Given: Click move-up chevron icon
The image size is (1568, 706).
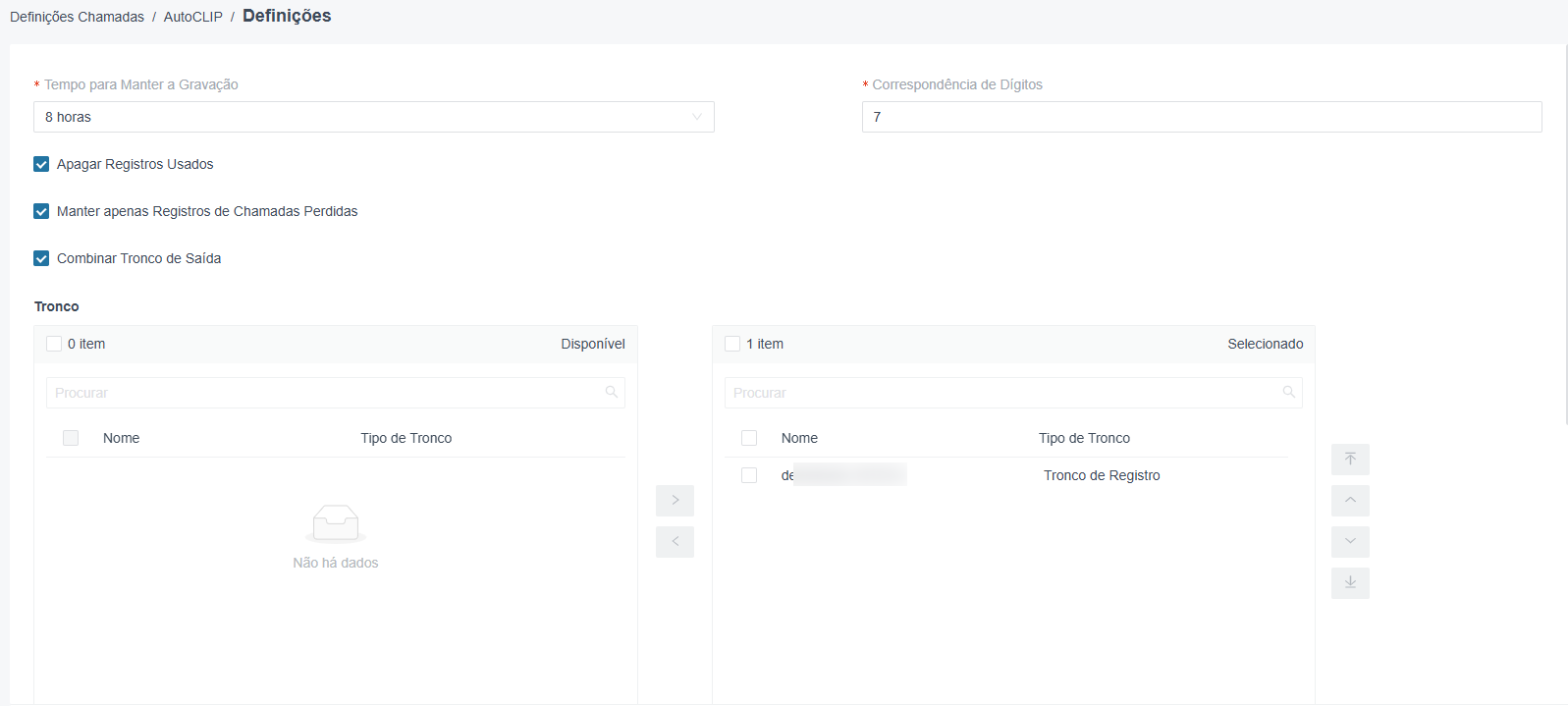Looking at the screenshot, I should pos(1350,501).
